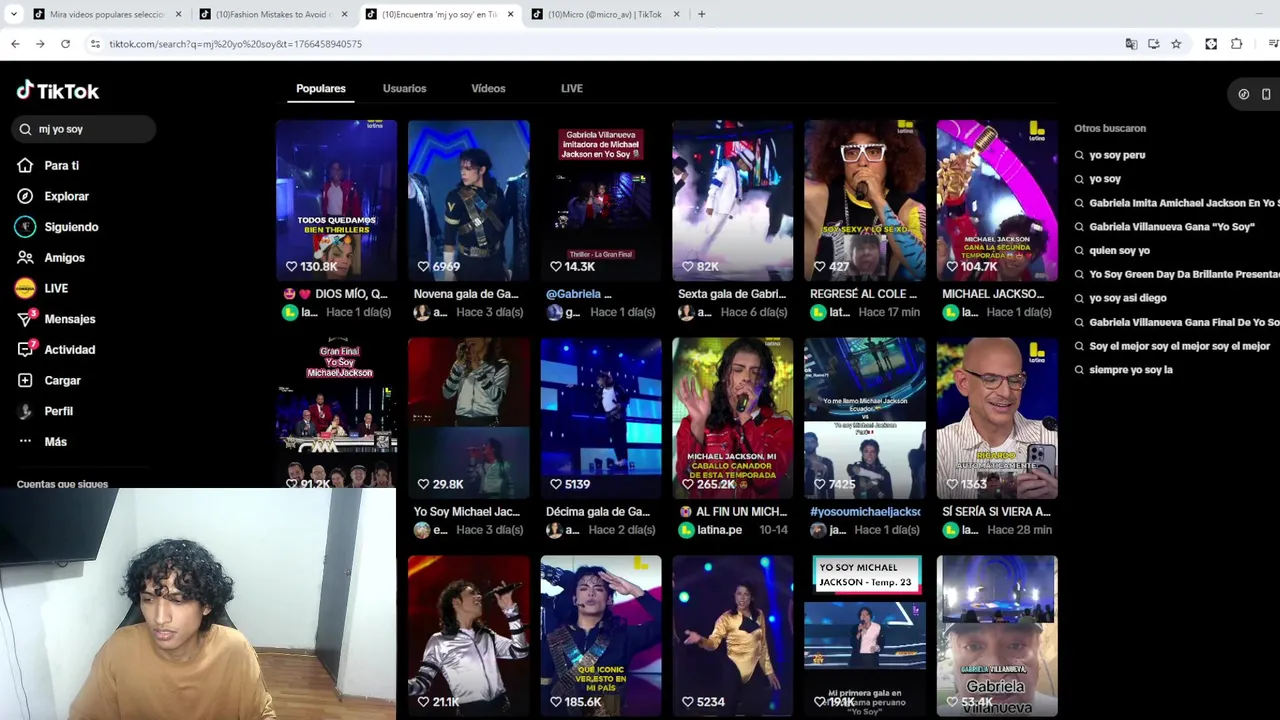Click '@Gabriela ...' mention caption
The image size is (1280, 720).
(x=578, y=294)
